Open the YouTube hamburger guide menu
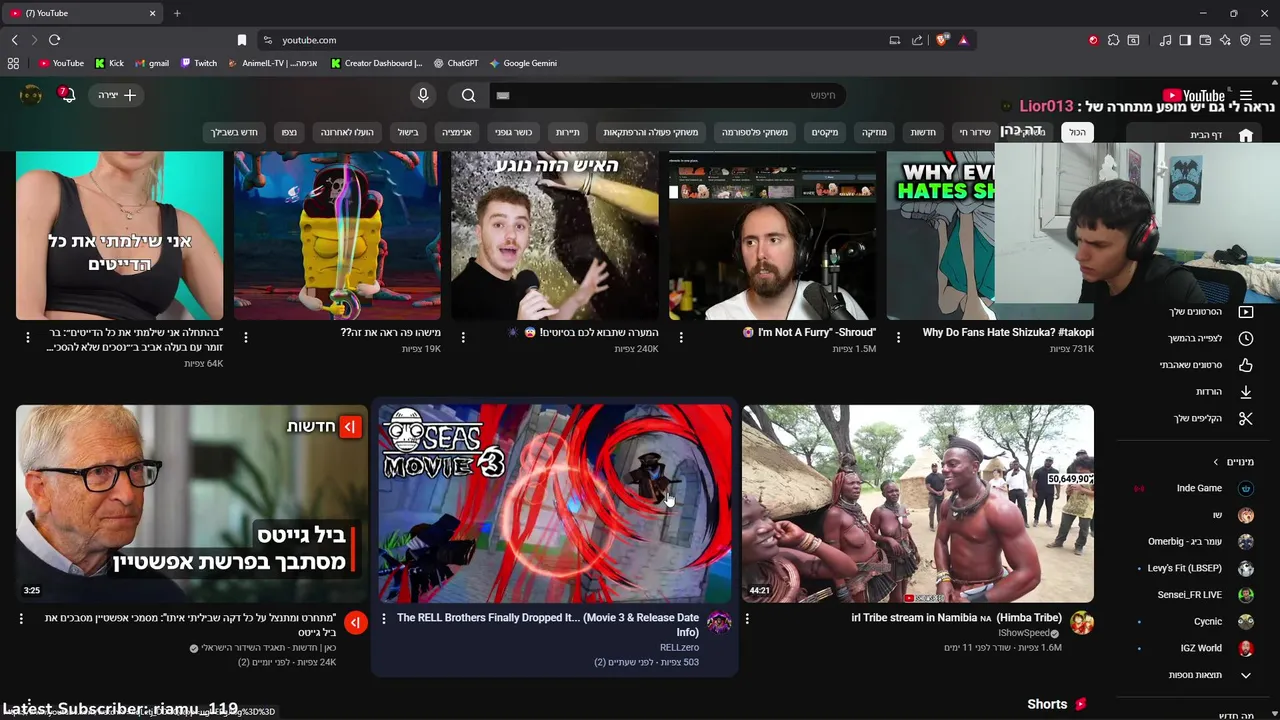 [x=1246, y=96]
